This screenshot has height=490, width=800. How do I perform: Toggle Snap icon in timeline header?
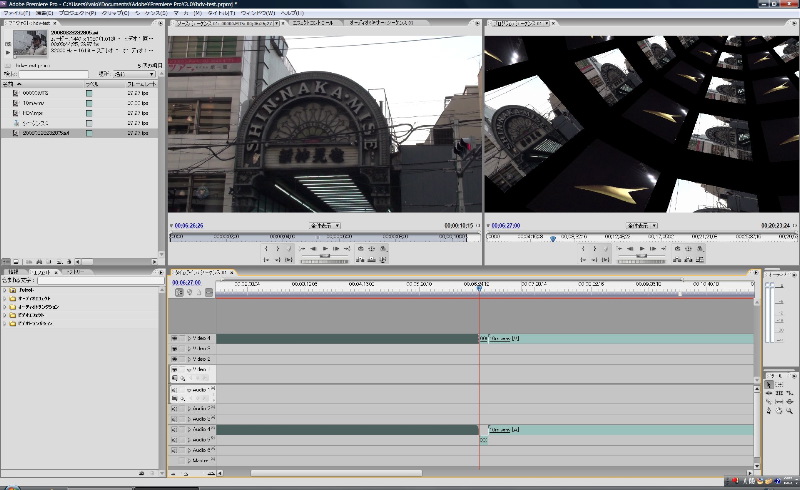(179, 292)
